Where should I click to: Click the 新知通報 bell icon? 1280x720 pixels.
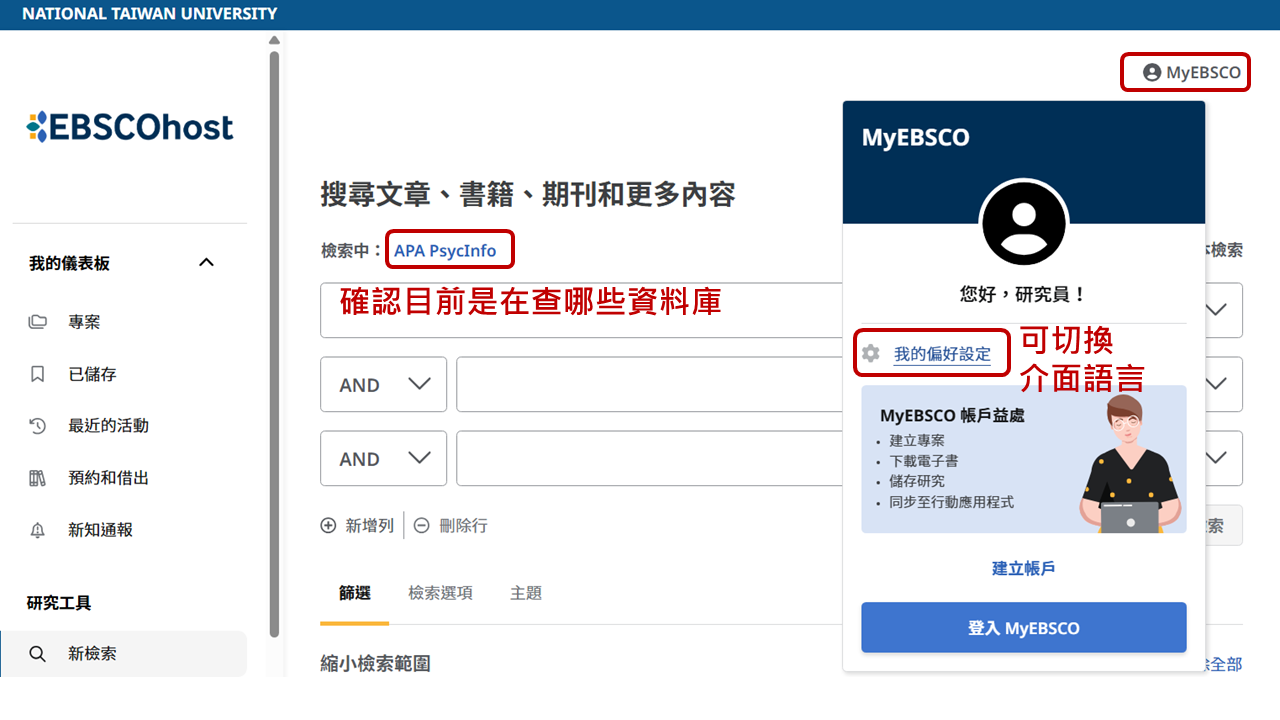[x=38, y=530]
